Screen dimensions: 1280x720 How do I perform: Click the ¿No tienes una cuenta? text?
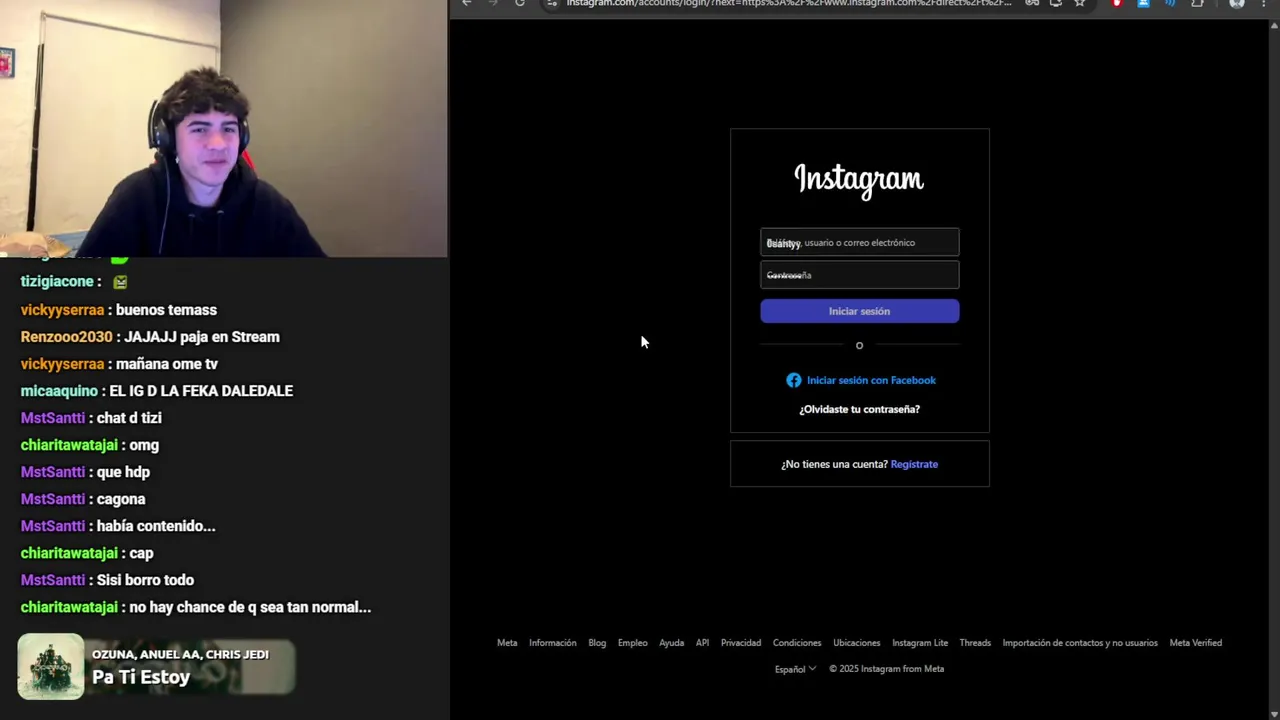[x=834, y=464]
